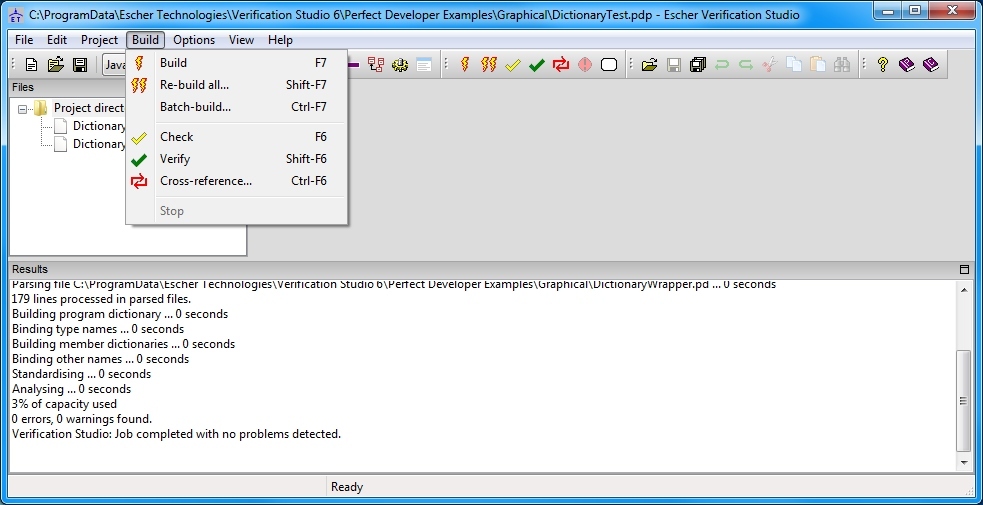Click the red Cross-reference toolbar icon
This screenshot has width=983, height=505.
(x=561, y=65)
